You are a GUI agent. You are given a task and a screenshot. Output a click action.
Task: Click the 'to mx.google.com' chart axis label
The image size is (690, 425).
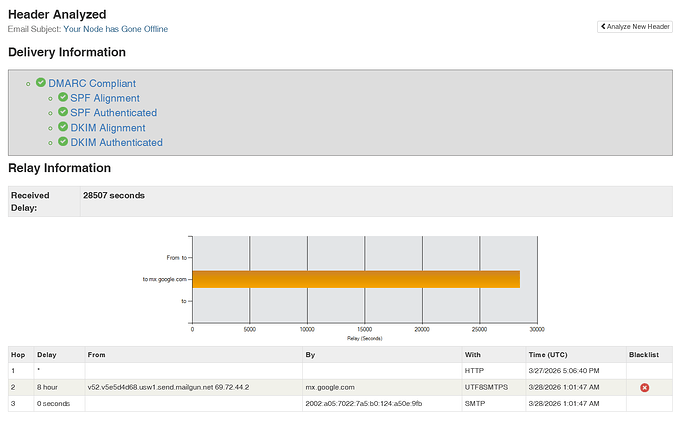tap(166, 279)
